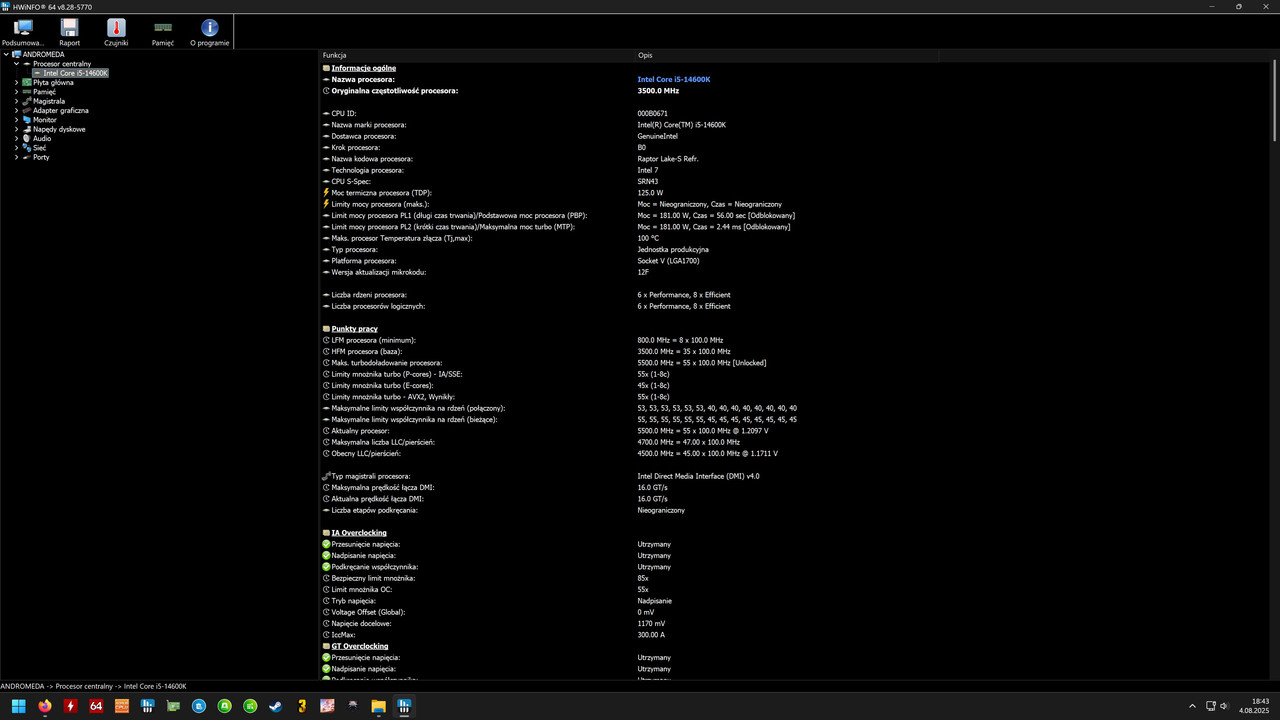Open the golden number 3 game icon
Image resolution: width=1280 pixels, height=720 pixels.
tap(301, 706)
